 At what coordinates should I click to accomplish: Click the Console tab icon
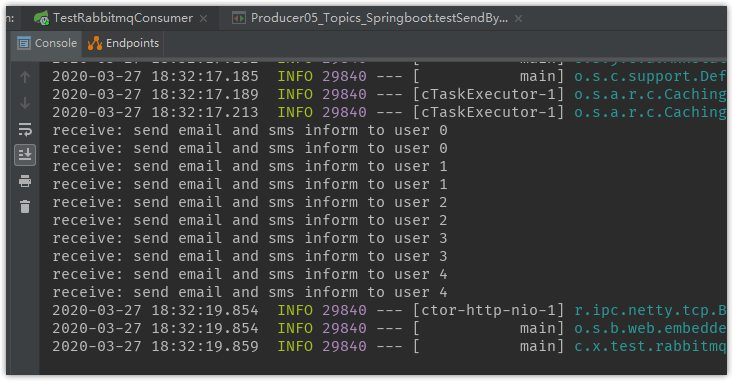[24, 43]
